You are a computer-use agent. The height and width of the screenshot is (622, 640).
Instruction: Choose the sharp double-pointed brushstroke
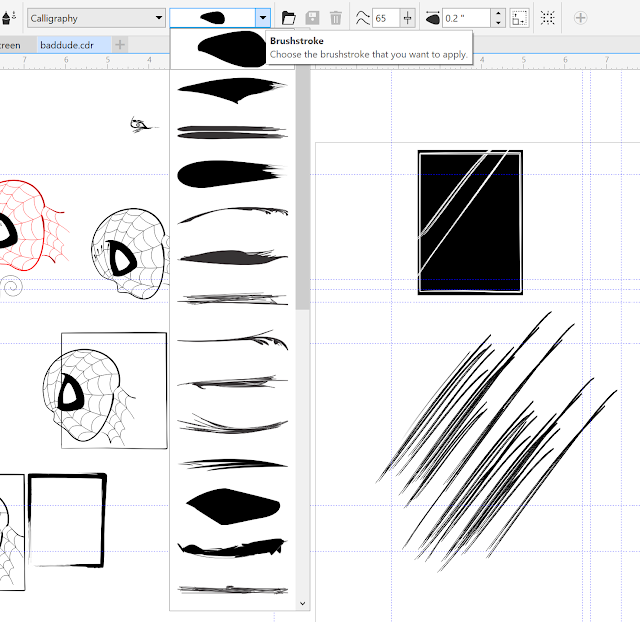(x=233, y=464)
